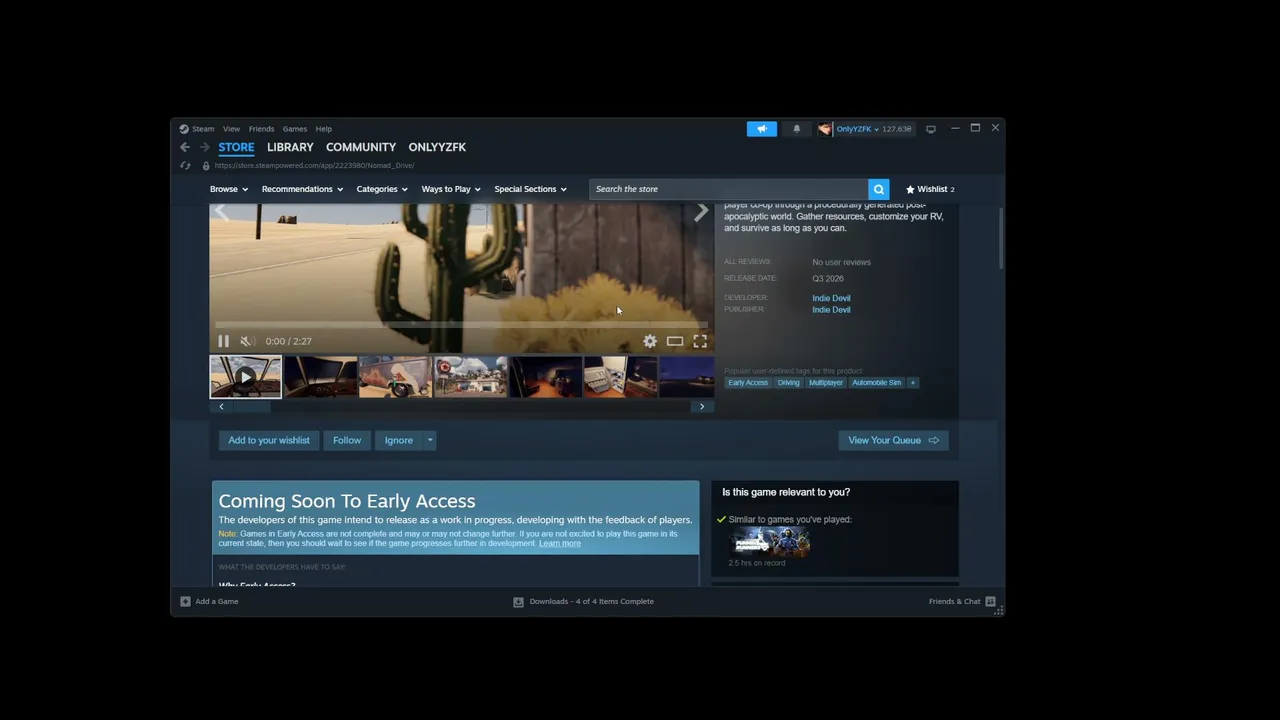Select the Automobile Sim tag
Image resolution: width=1280 pixels, height=720 pixels.
point(877,383)
